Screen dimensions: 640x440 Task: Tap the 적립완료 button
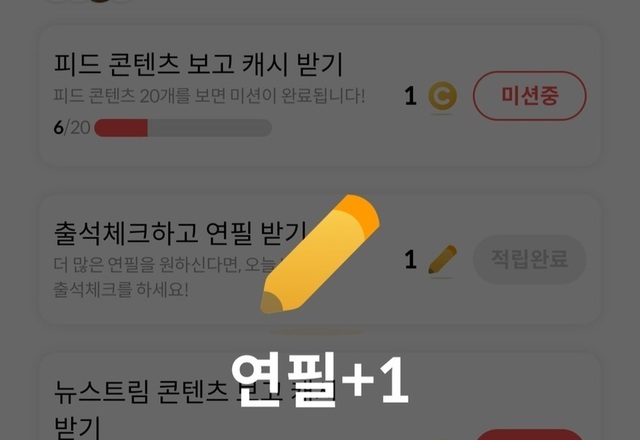pyautogui.click(x=529, y=259)
